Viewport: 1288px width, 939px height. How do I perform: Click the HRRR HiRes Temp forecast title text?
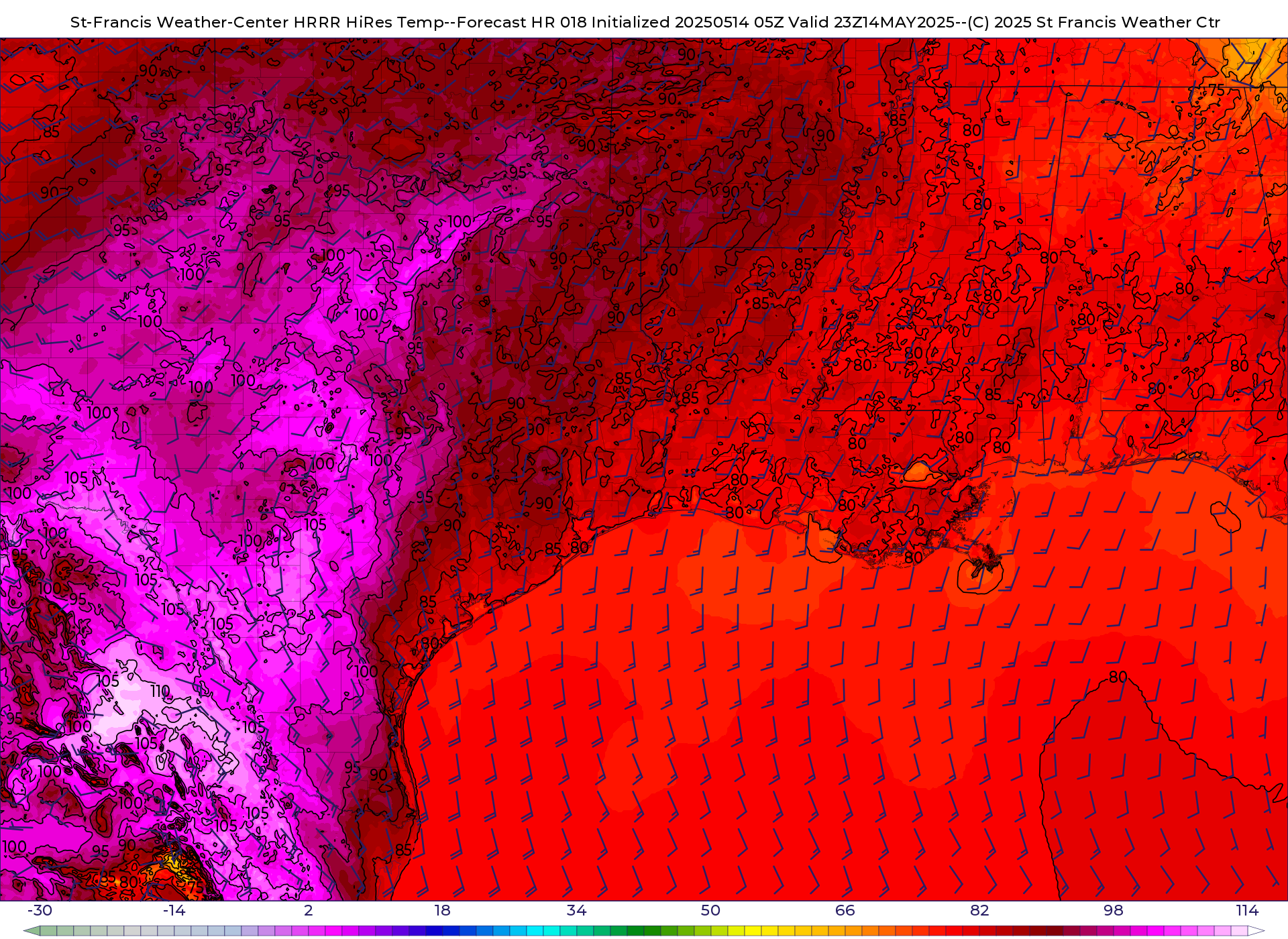pos(645,22)
